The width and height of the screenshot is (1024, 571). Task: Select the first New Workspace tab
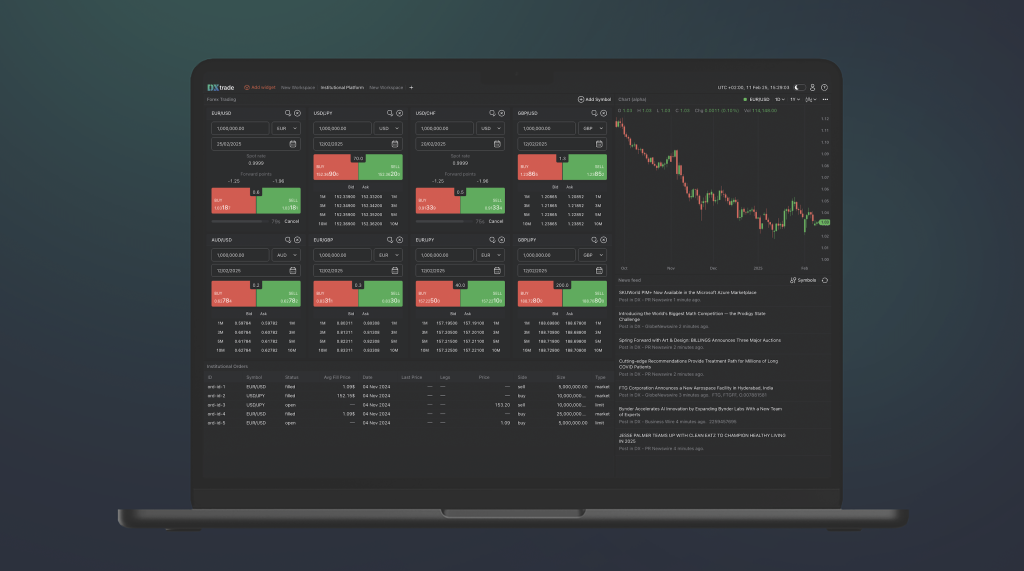[x=298, y=88]
